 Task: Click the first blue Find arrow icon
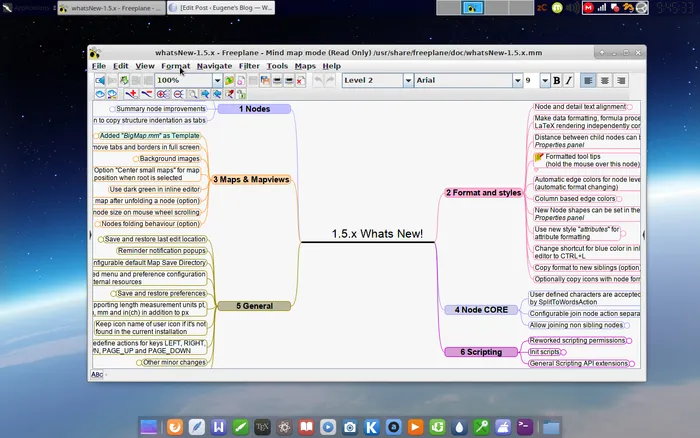tap(205, 94)
